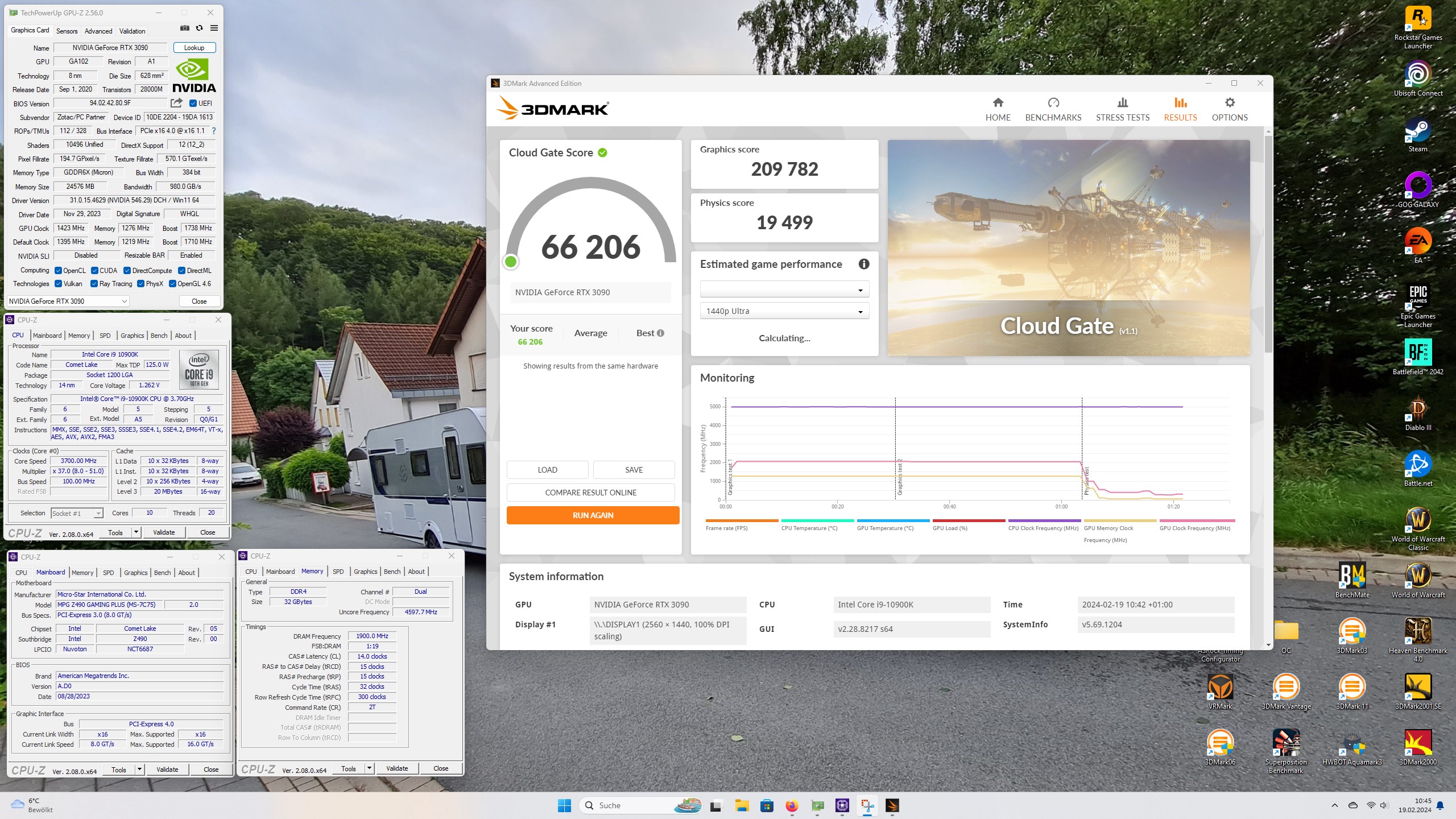1456x819 pixels.
Task: Open the empty game selection dropdown in 3DMark
Action: tap(784, 289)
